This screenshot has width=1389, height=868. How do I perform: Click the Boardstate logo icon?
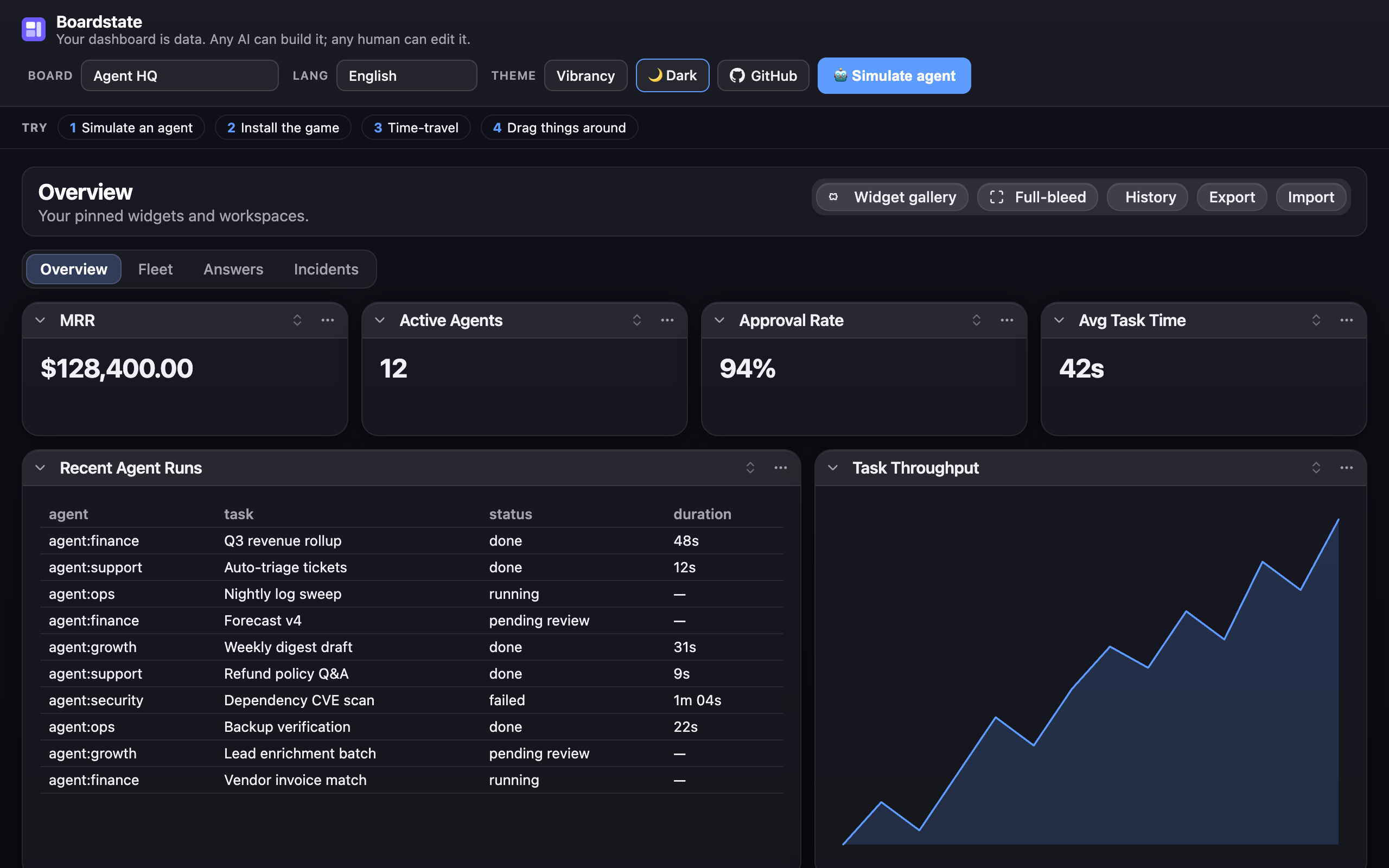[x=33, y=29]
